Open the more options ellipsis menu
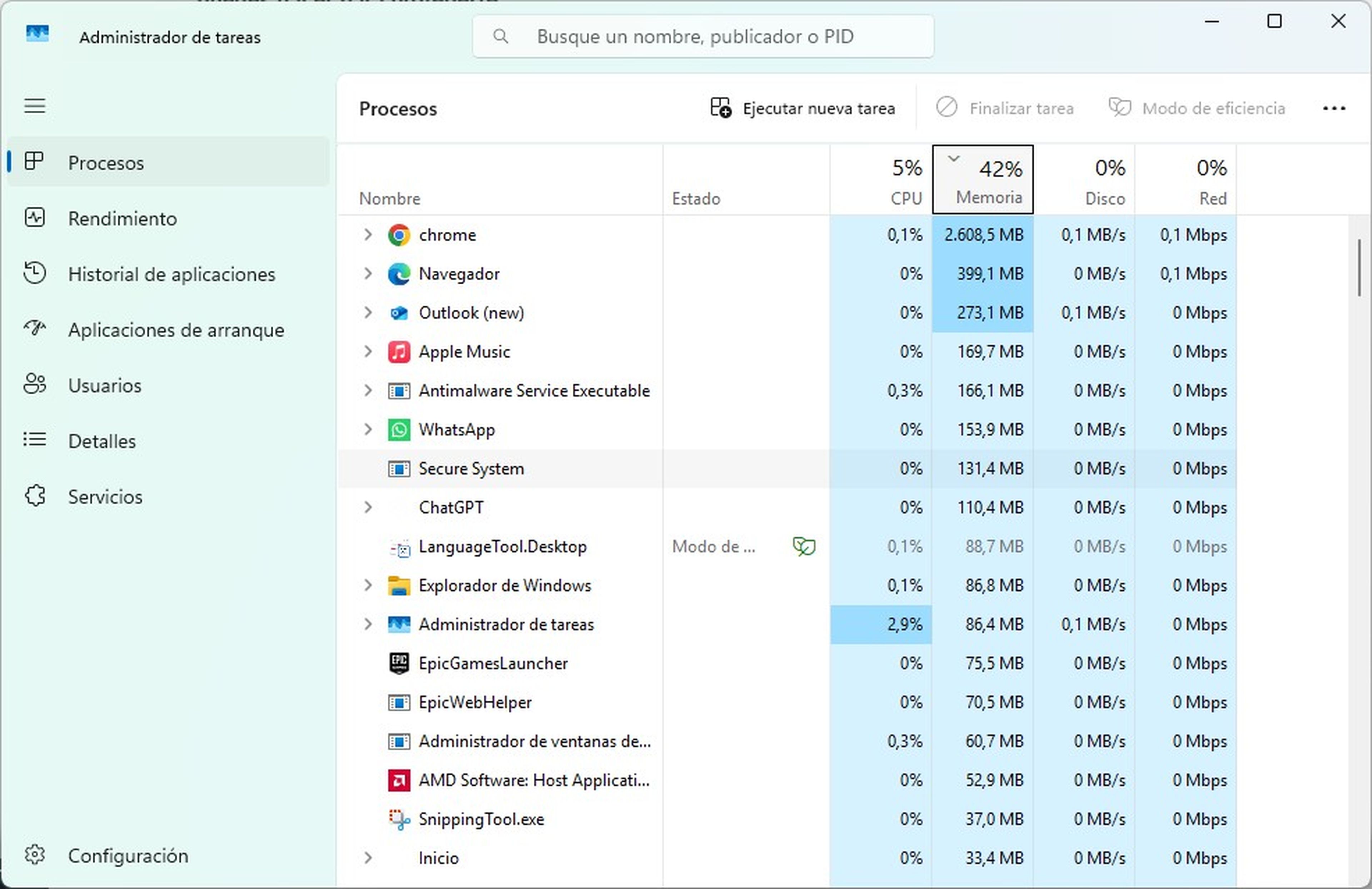This screenshot has width=1372, height=889. (1334, 108)
